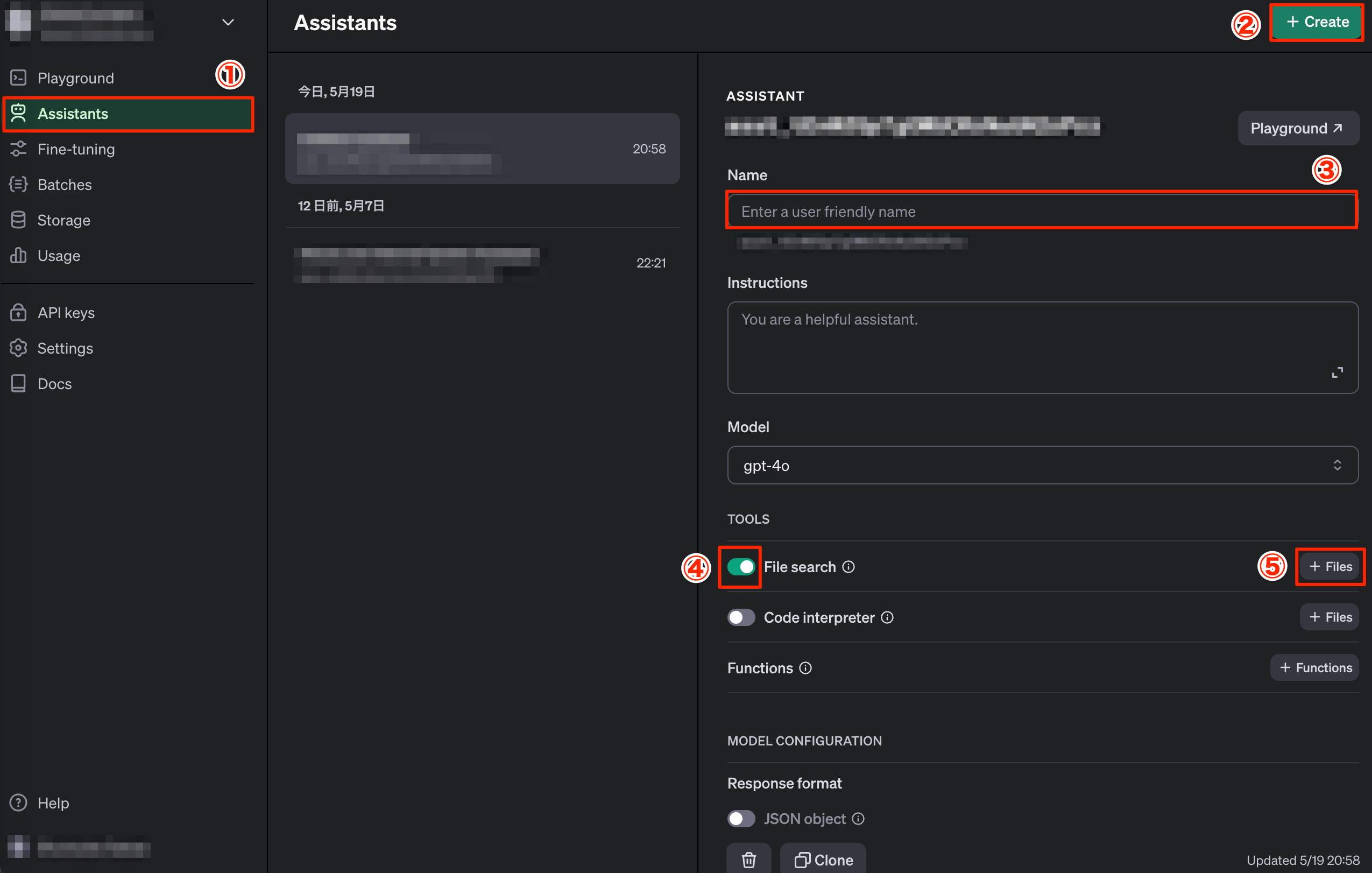Click info icon next to File search
The height and width of the screenshot is (873, 1372).
[848, 566]
